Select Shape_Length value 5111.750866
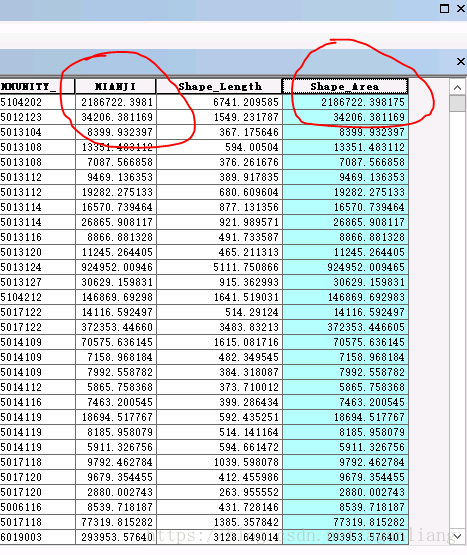The image size is (467, 555). (x=220, y=267)
